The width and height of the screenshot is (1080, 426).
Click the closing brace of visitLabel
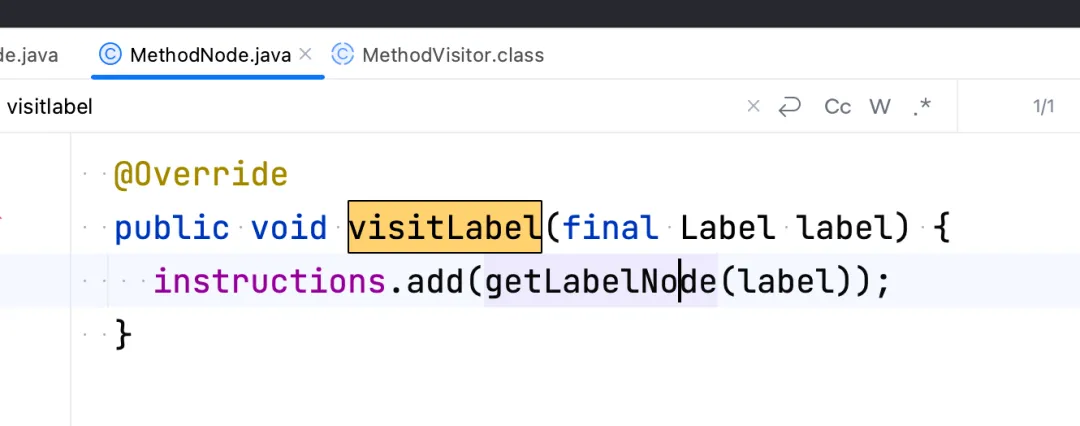[x=123, y=334]
